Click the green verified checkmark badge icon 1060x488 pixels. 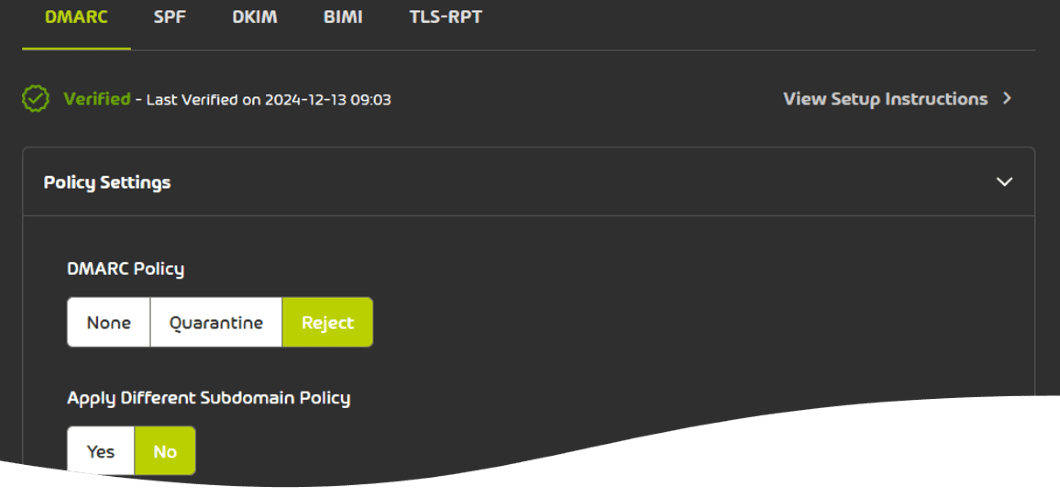click(x=36, y=99)
